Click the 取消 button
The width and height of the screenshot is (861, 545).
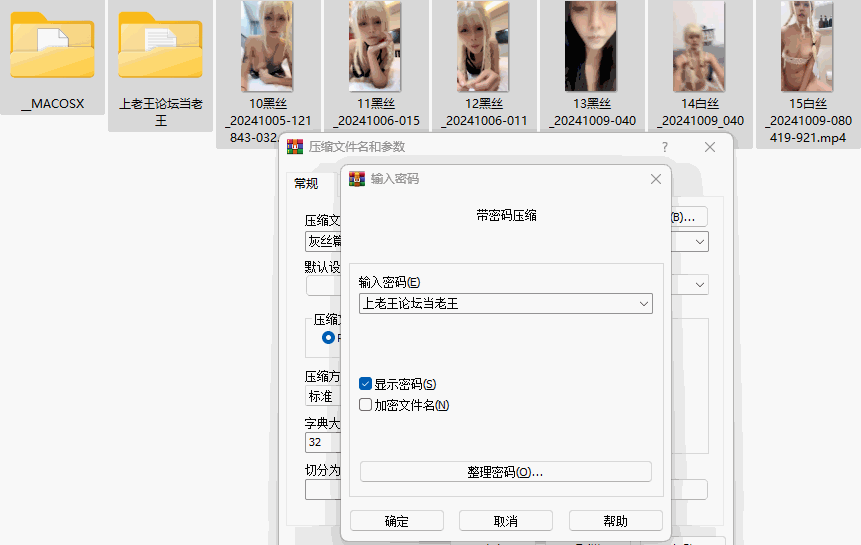(x=506, y=521)
